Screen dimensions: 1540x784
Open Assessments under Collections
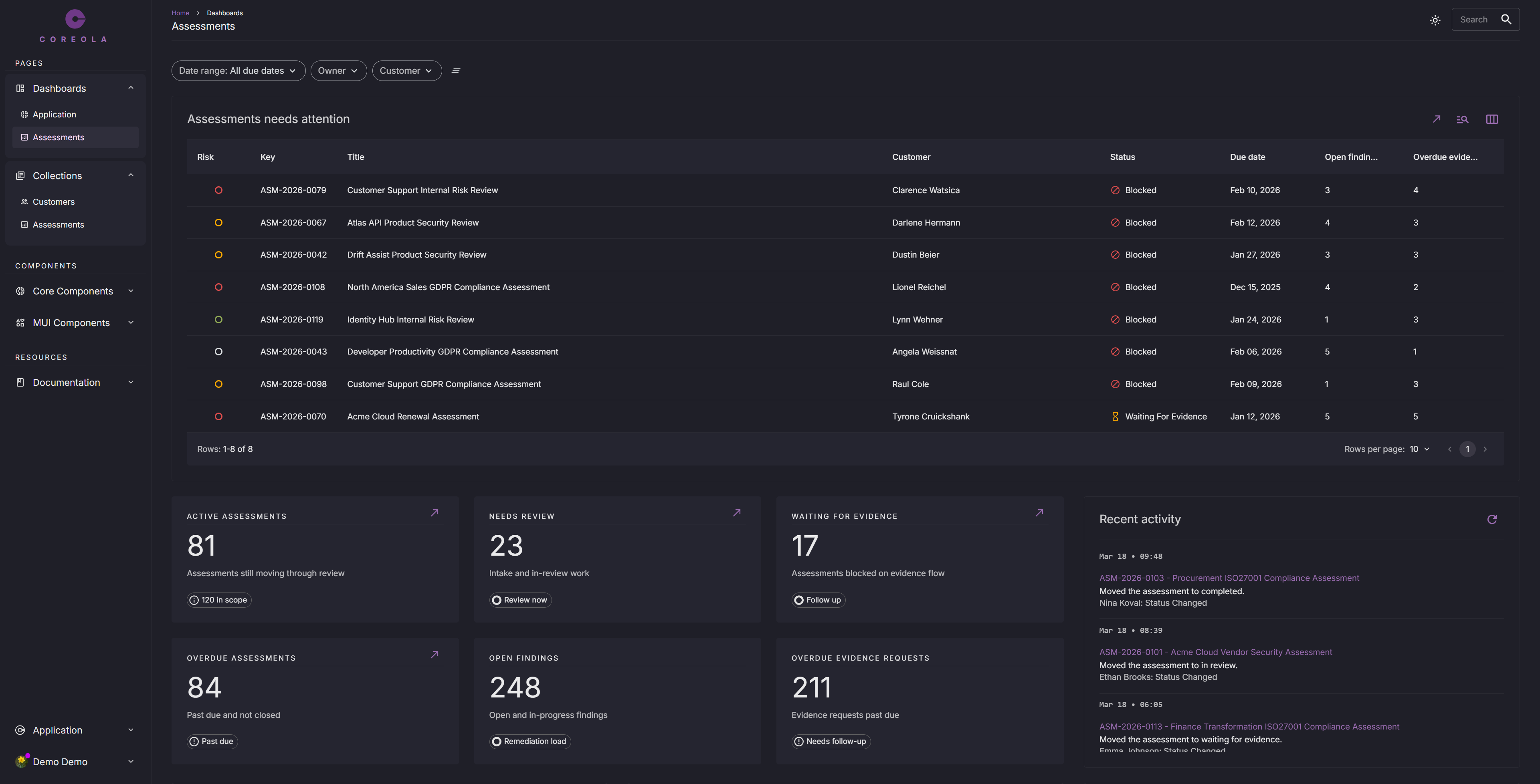pyautogui.click(x=75, y=225)
